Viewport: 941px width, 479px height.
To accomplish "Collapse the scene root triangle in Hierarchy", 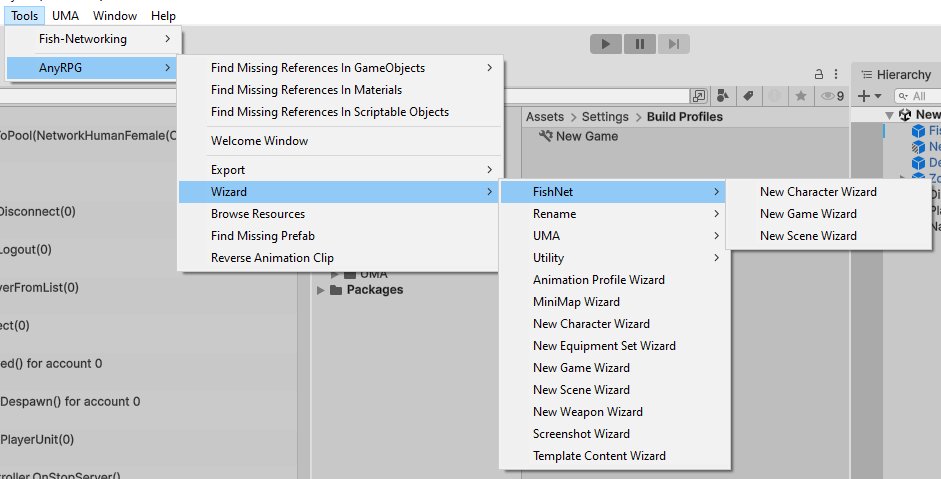I will coord(889,115).
